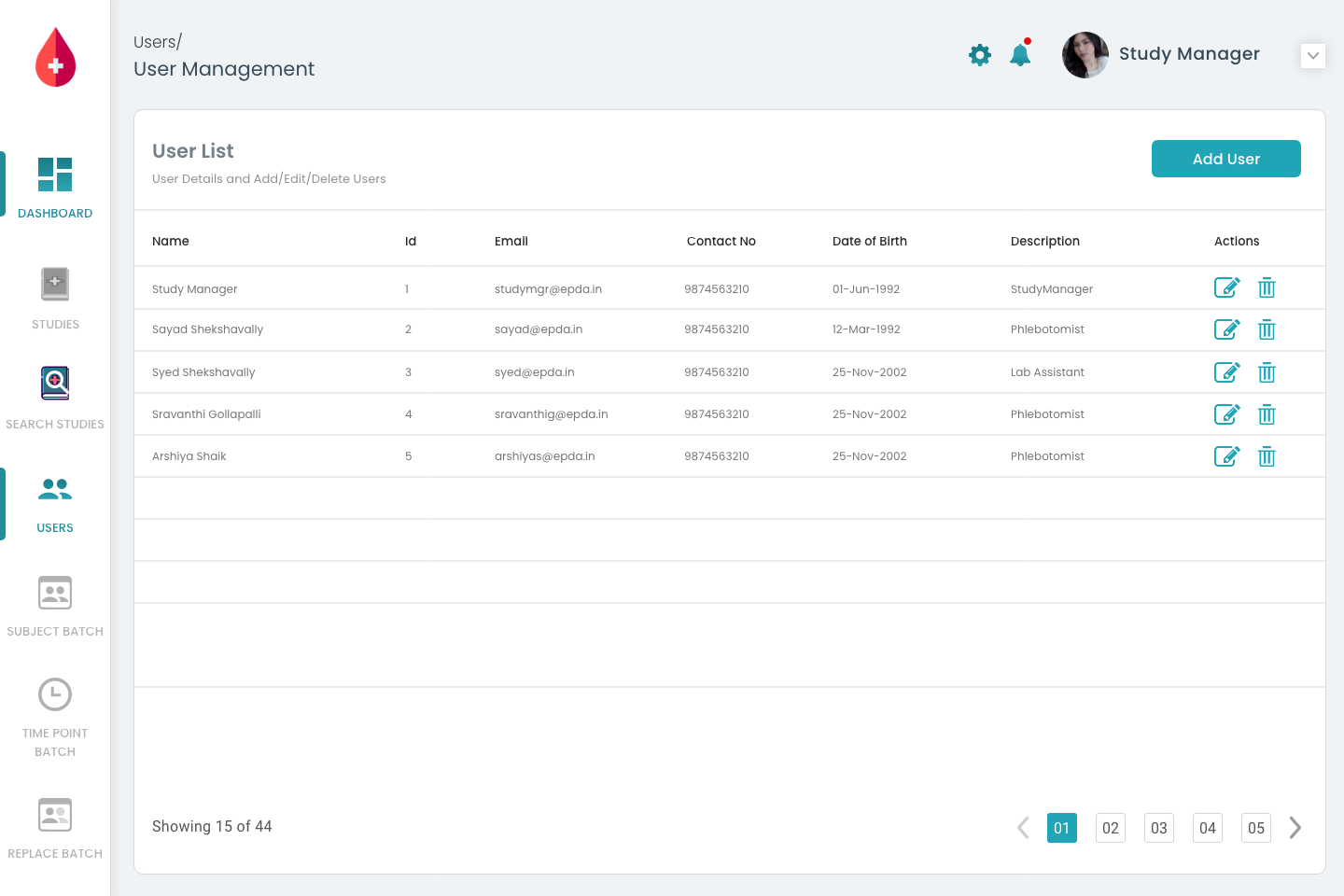Screen dimensions: 1344x896
Task: Click the Date of Birth column header
Action: [870, 241]
